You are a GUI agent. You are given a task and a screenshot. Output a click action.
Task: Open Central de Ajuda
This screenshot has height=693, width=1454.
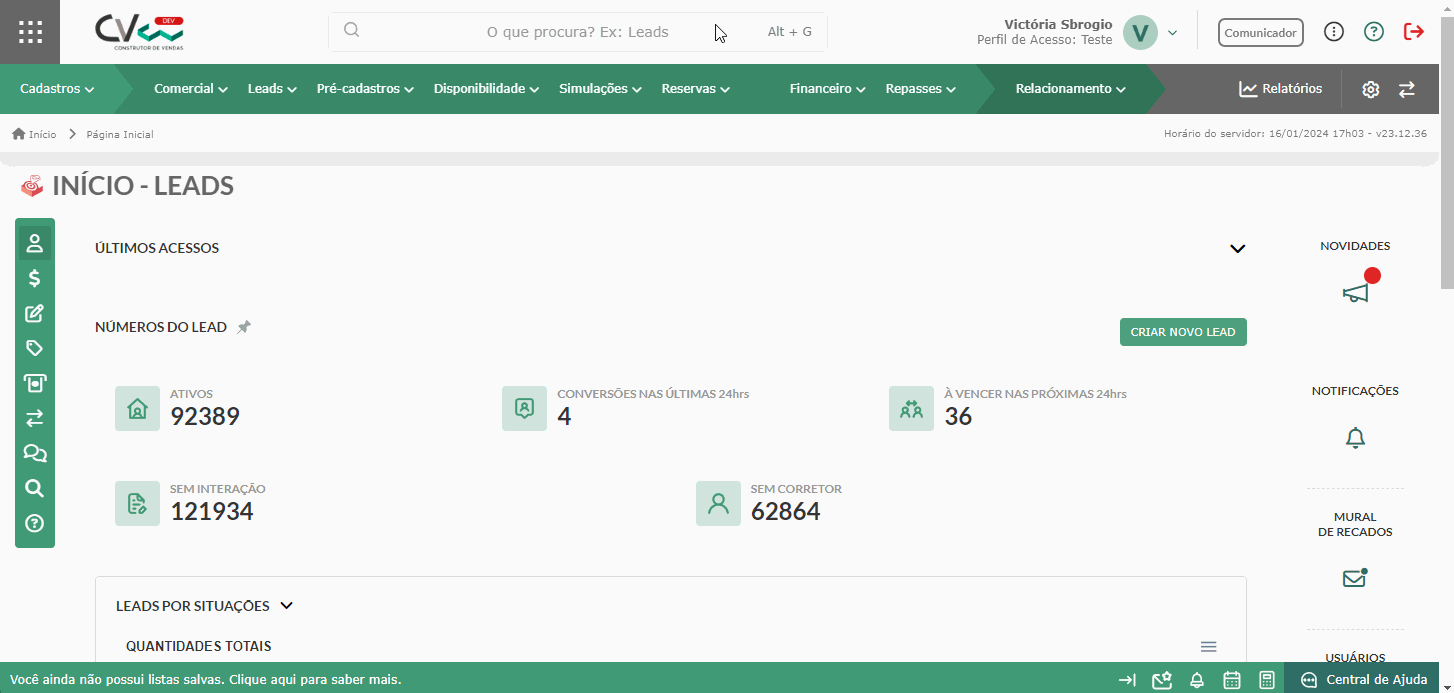click(x=1364, y=680)
